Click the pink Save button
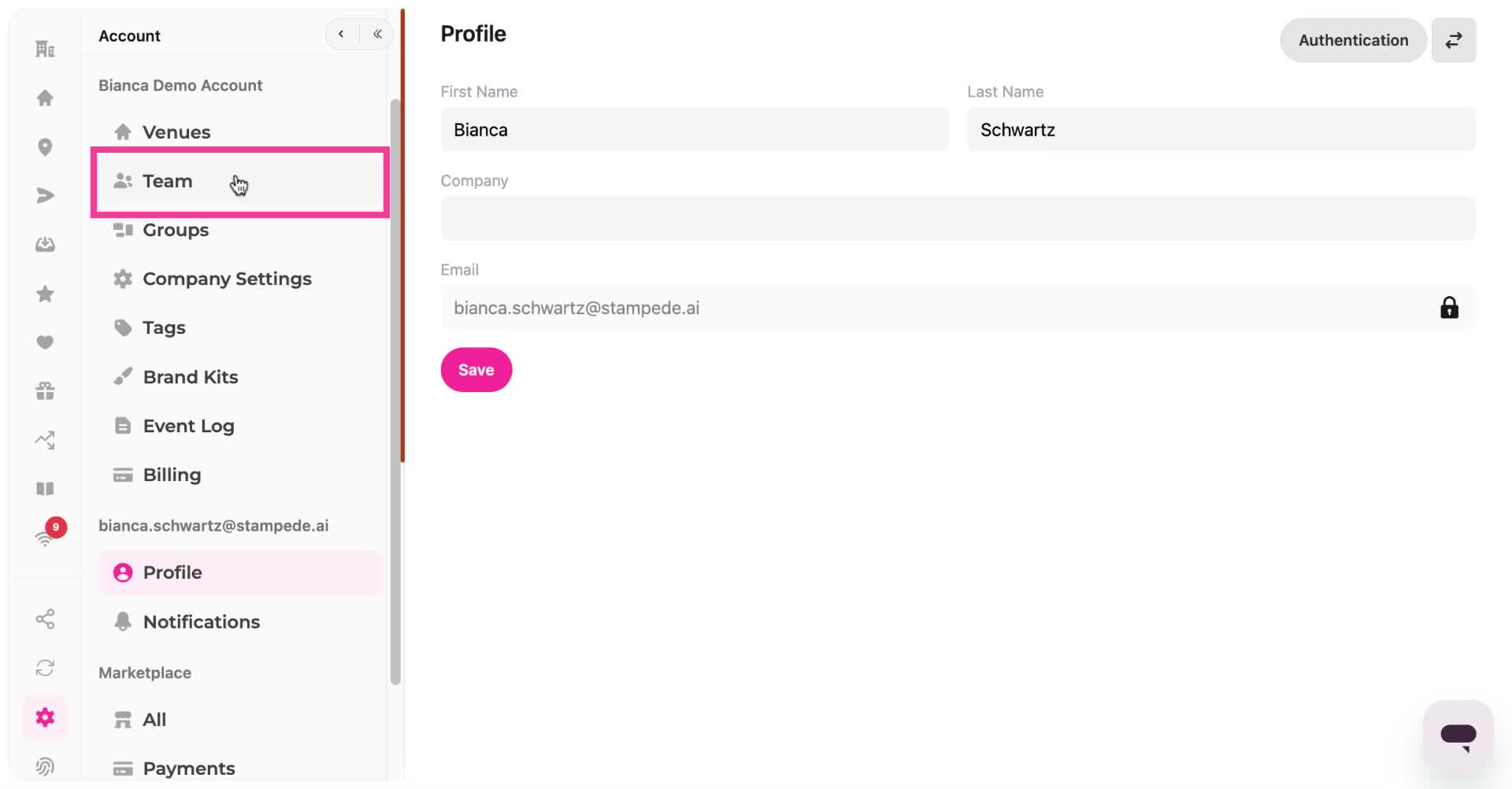Image resolution: width=1512 pixels, height=789 pixels. [x=476, y=369]
